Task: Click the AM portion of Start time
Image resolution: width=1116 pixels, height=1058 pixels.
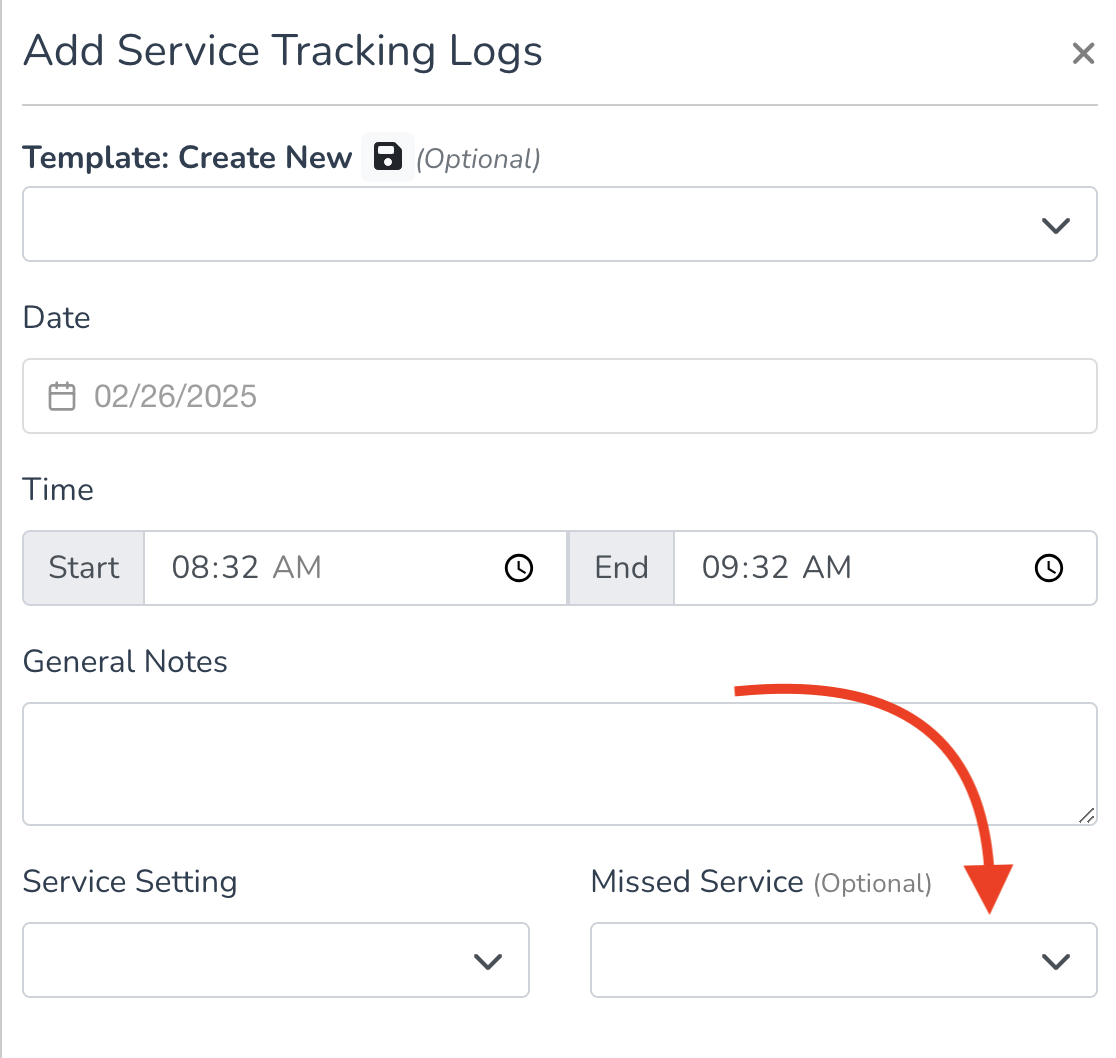Action: coord(297,568)
